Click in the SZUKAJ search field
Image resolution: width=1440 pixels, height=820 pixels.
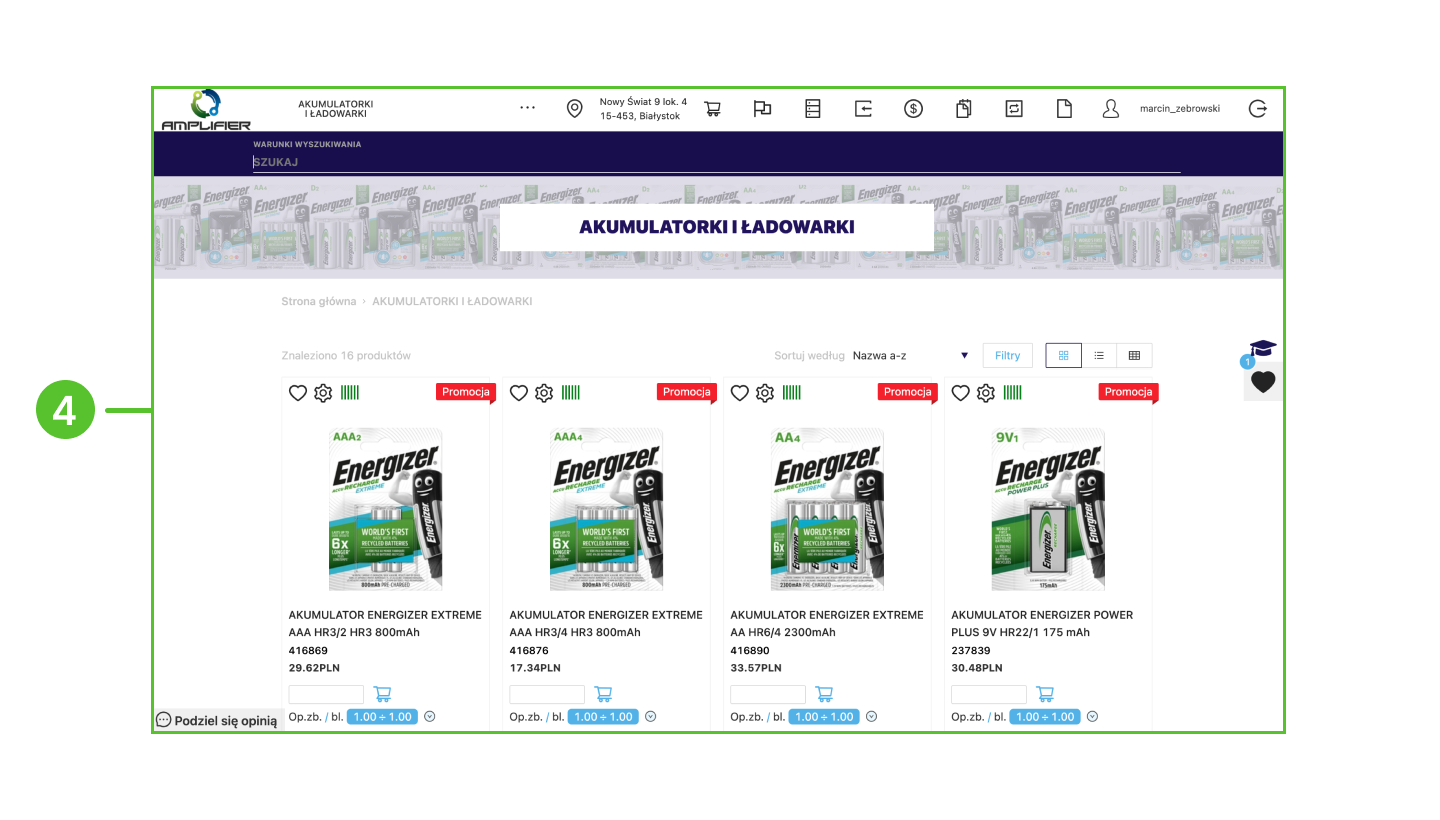click(x=716, y=162)
